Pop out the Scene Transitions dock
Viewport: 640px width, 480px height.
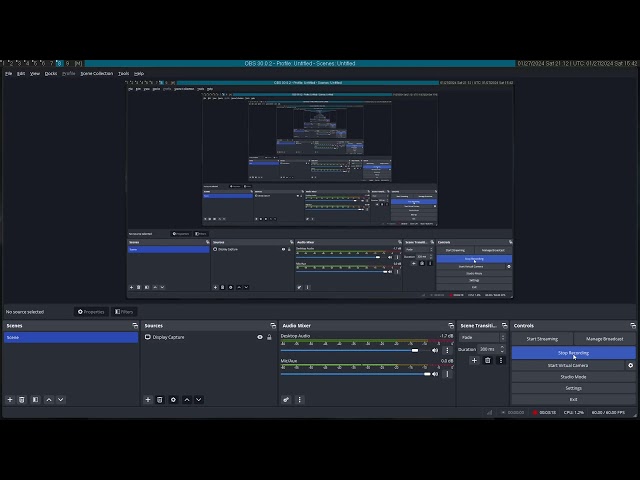point(504,326)
